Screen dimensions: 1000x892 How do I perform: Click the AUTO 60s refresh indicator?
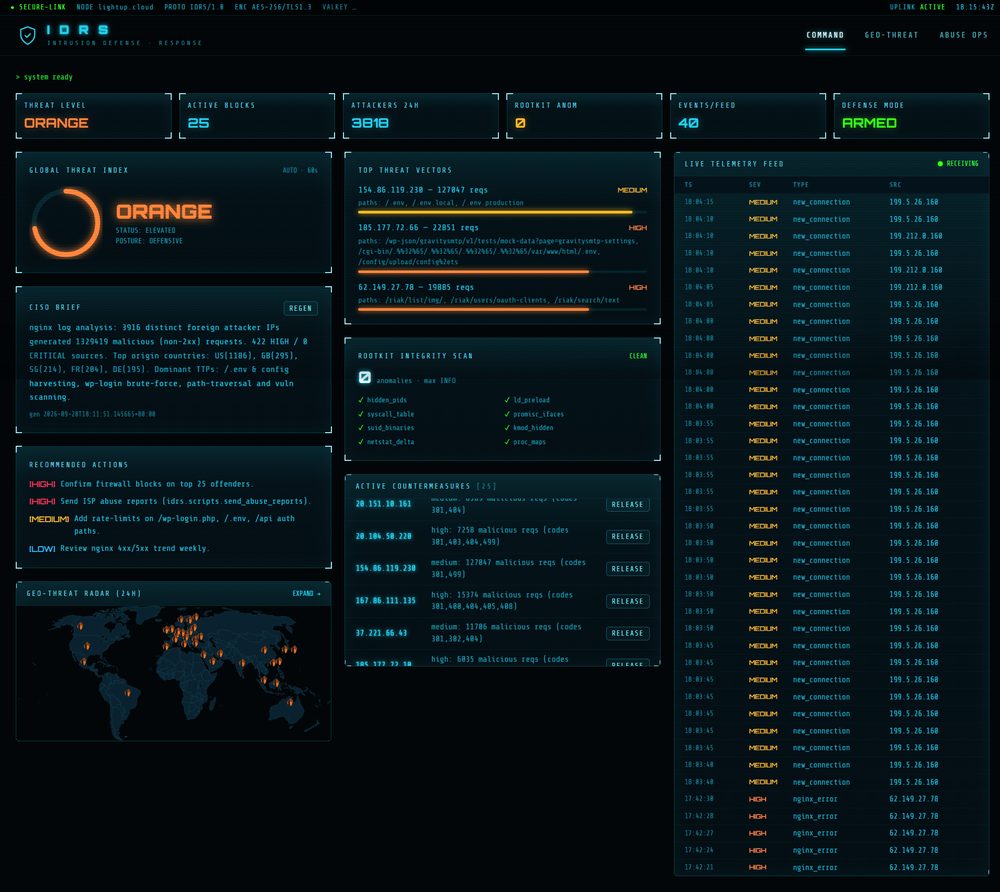click(300, 170)
